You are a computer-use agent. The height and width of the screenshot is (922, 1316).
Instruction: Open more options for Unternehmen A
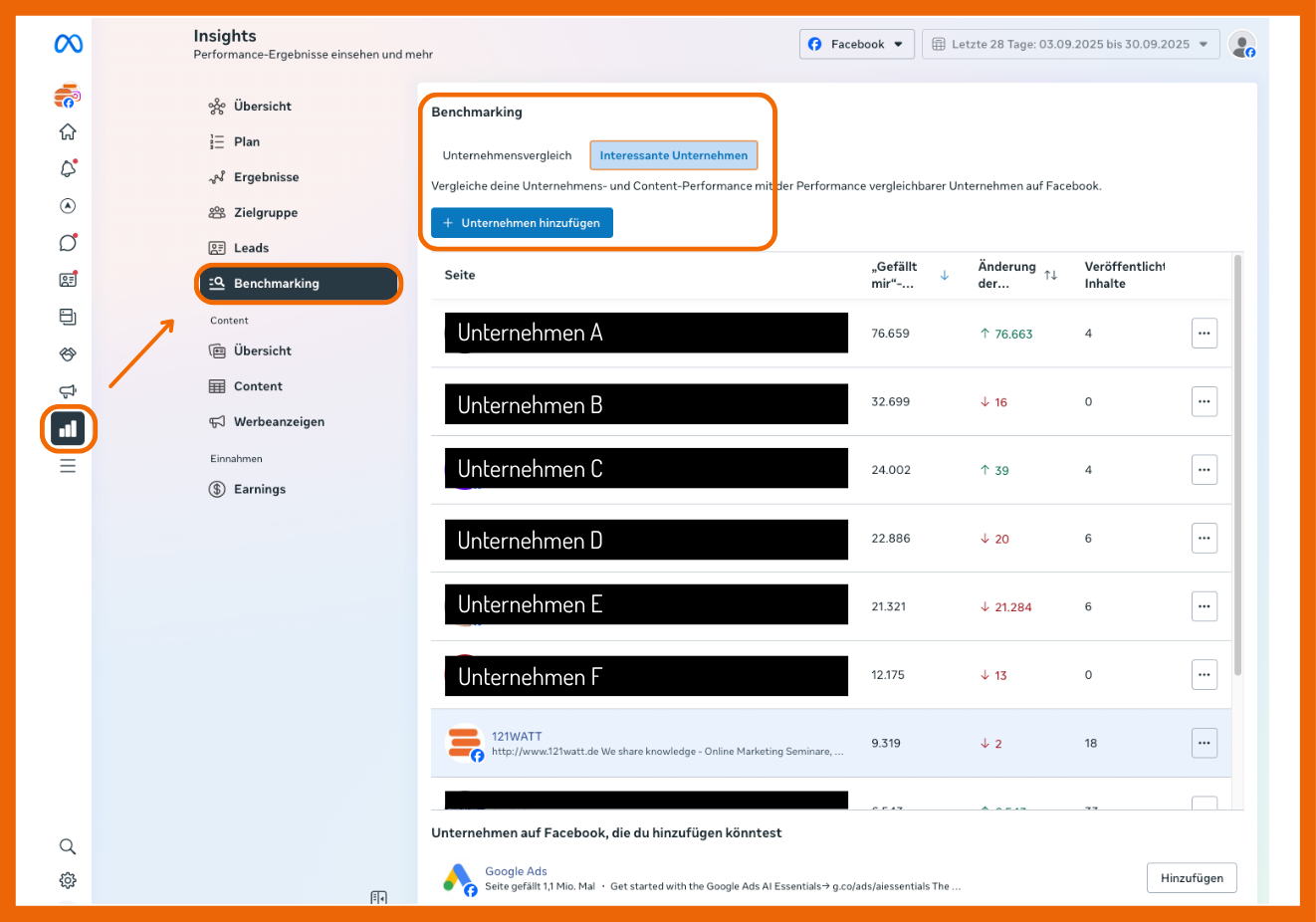click(1204, 334)
